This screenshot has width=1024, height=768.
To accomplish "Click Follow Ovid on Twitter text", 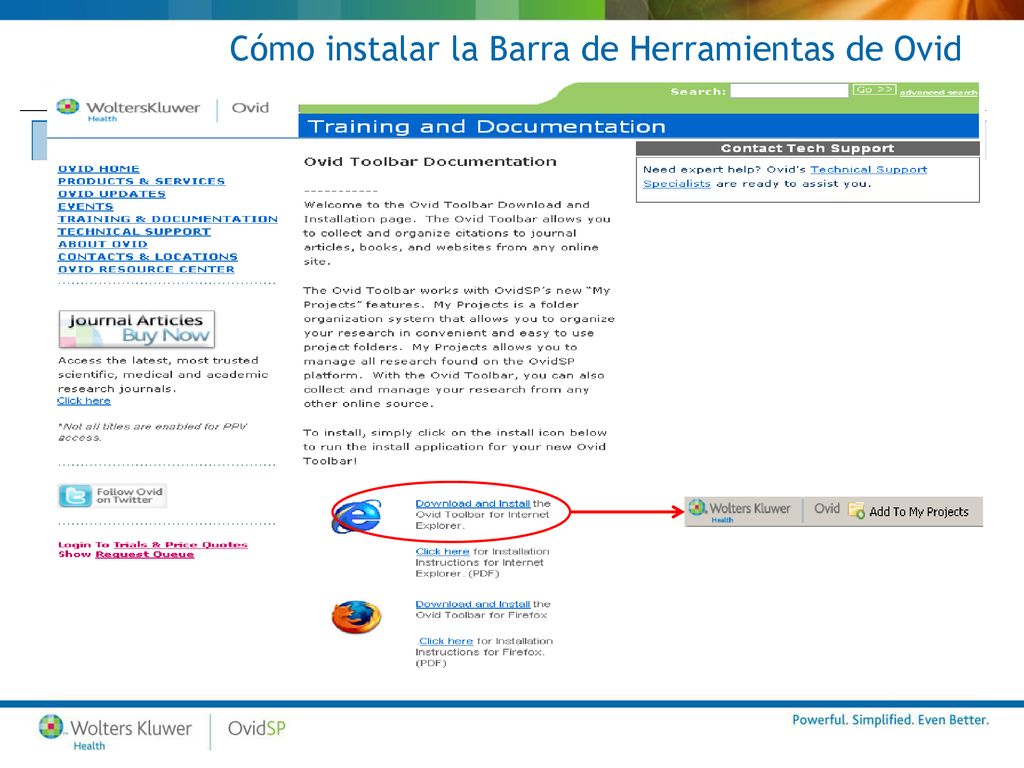I will point(129,496).
